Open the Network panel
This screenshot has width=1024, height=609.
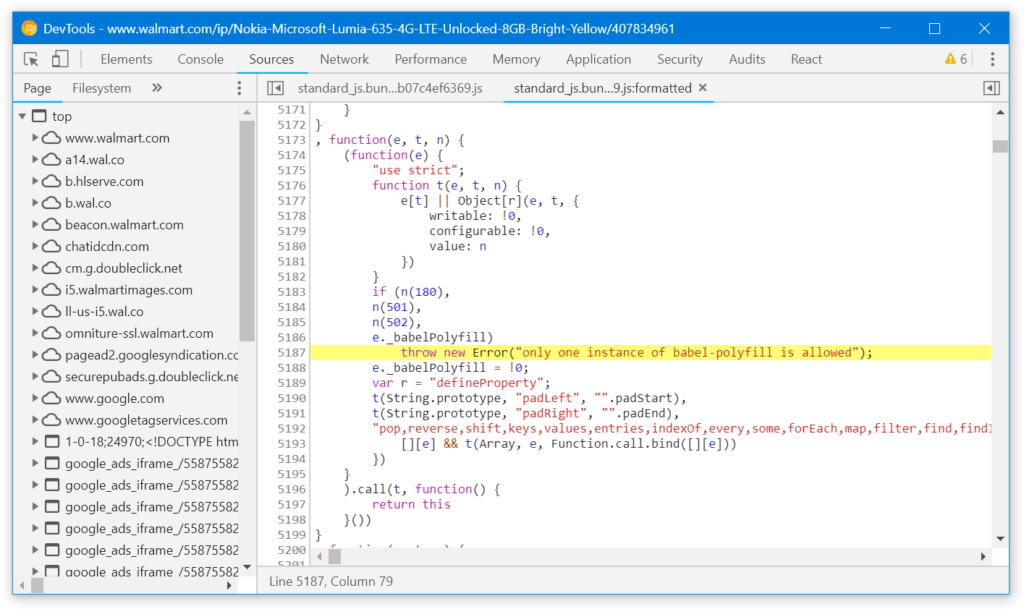pyautogui.click(x=344, y=59)
